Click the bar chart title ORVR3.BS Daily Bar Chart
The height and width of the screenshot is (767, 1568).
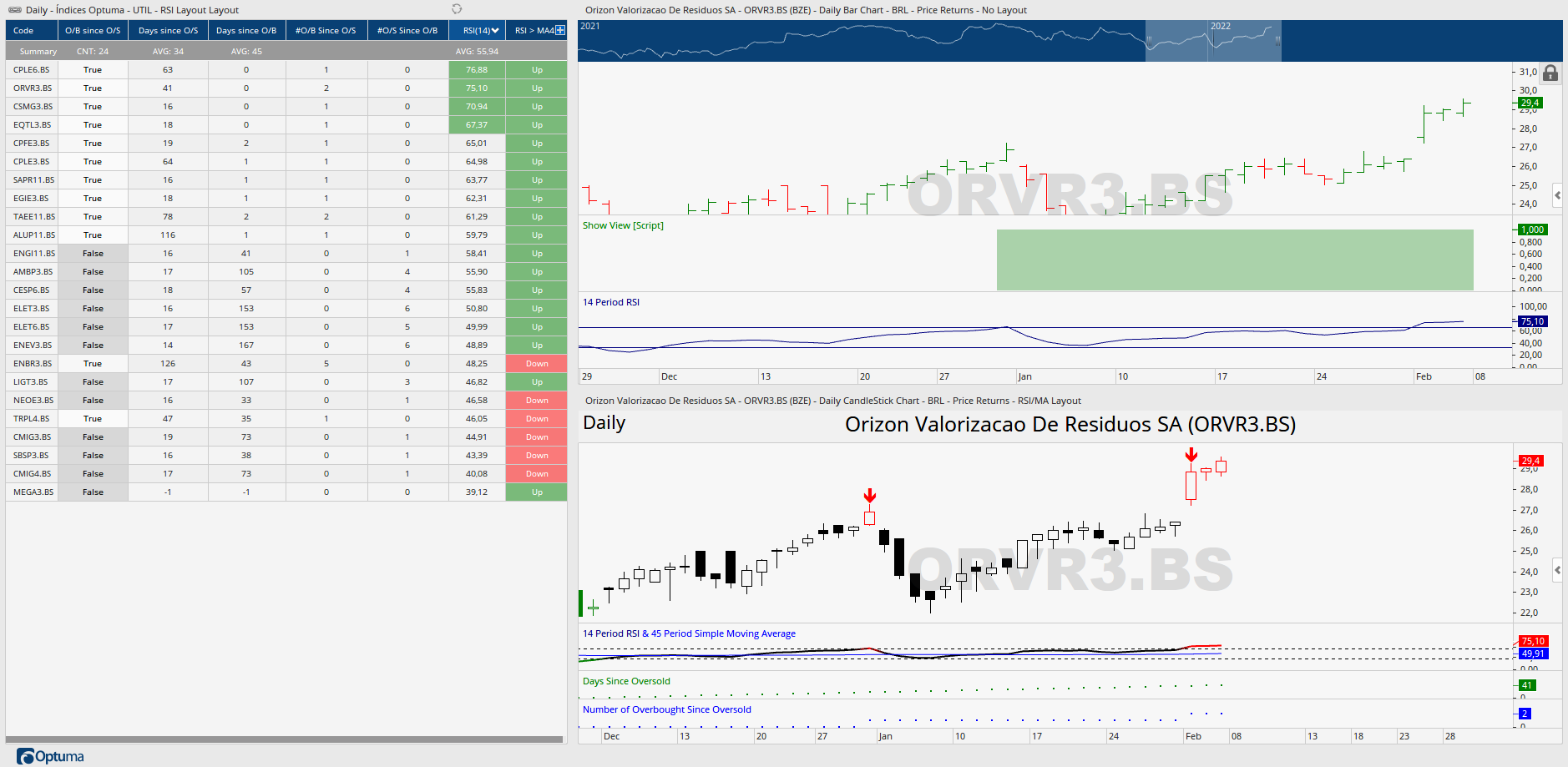[x=806, y=10]
